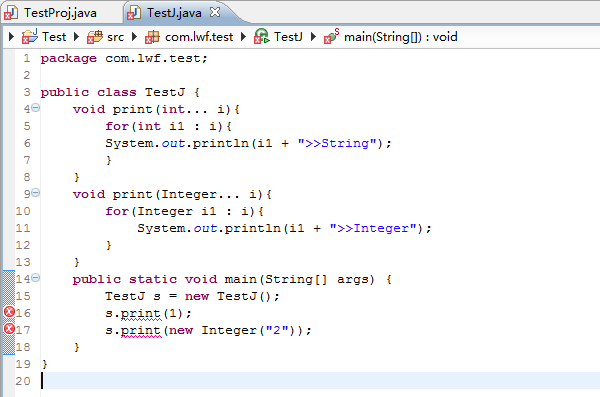Click 'new TestJ()' on line 15
The width and height of the screenshot is (600, 397).
(228, 296)
